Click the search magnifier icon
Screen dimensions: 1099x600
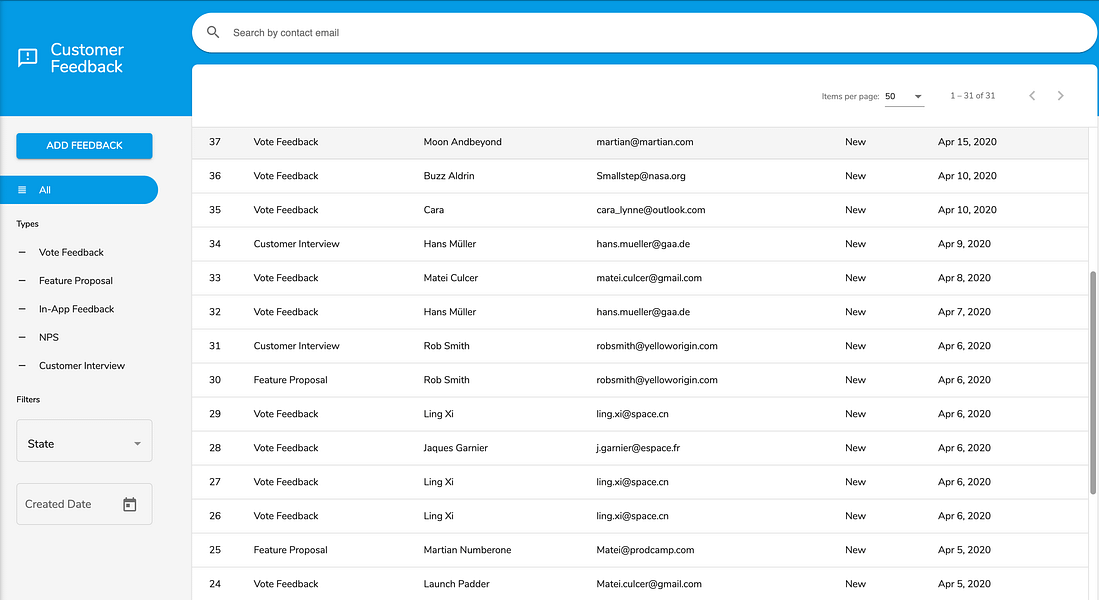213,32
